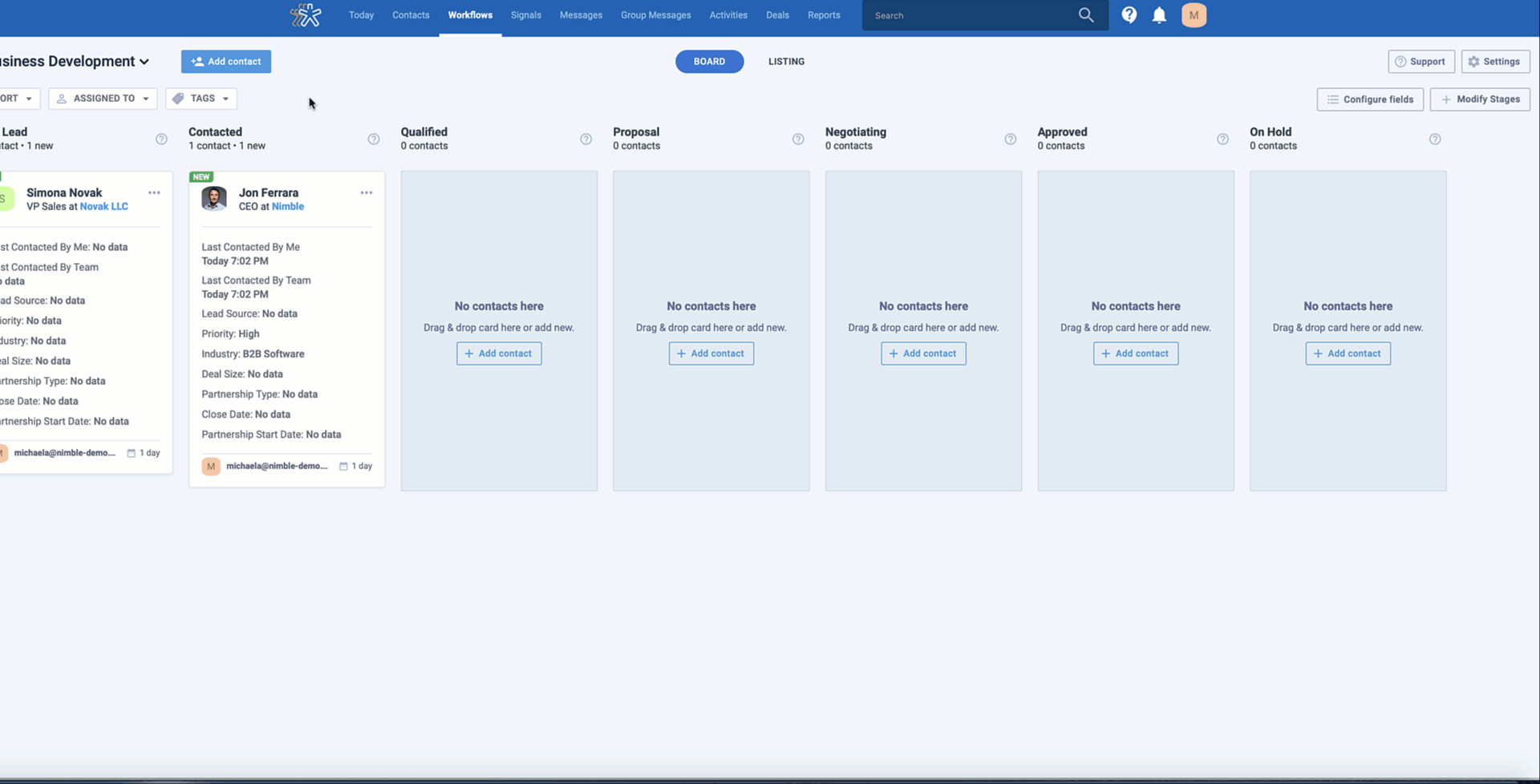Click inside the search input field
1540x784 pixels.
(962, 14)
